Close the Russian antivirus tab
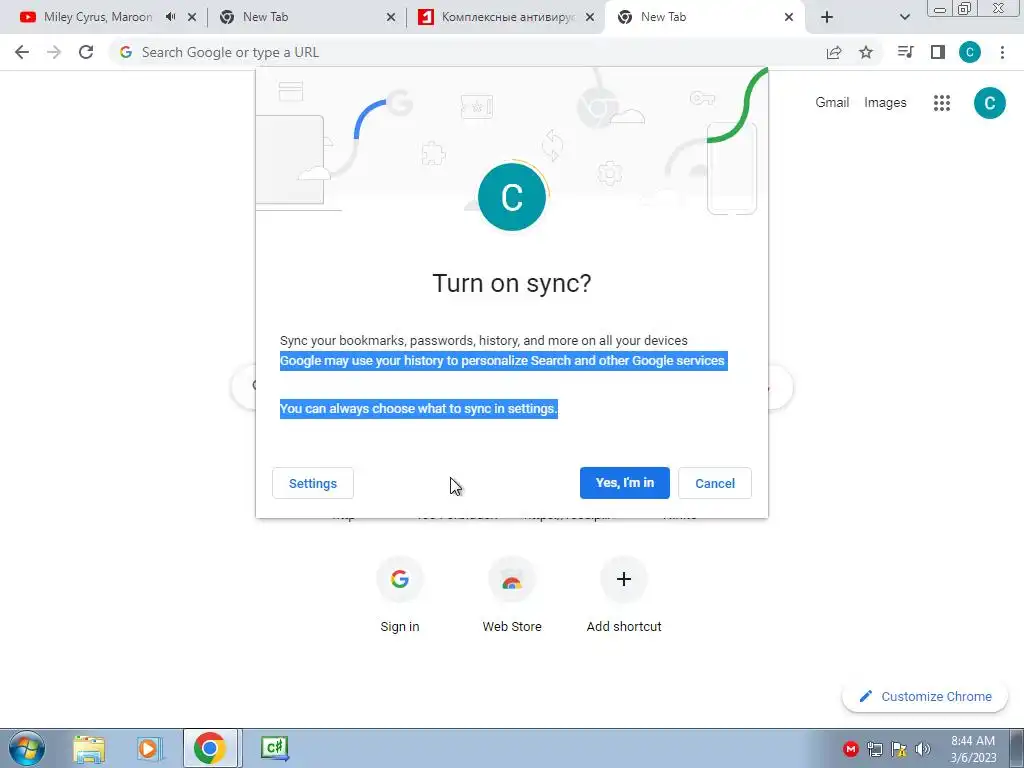 (590, 17)
